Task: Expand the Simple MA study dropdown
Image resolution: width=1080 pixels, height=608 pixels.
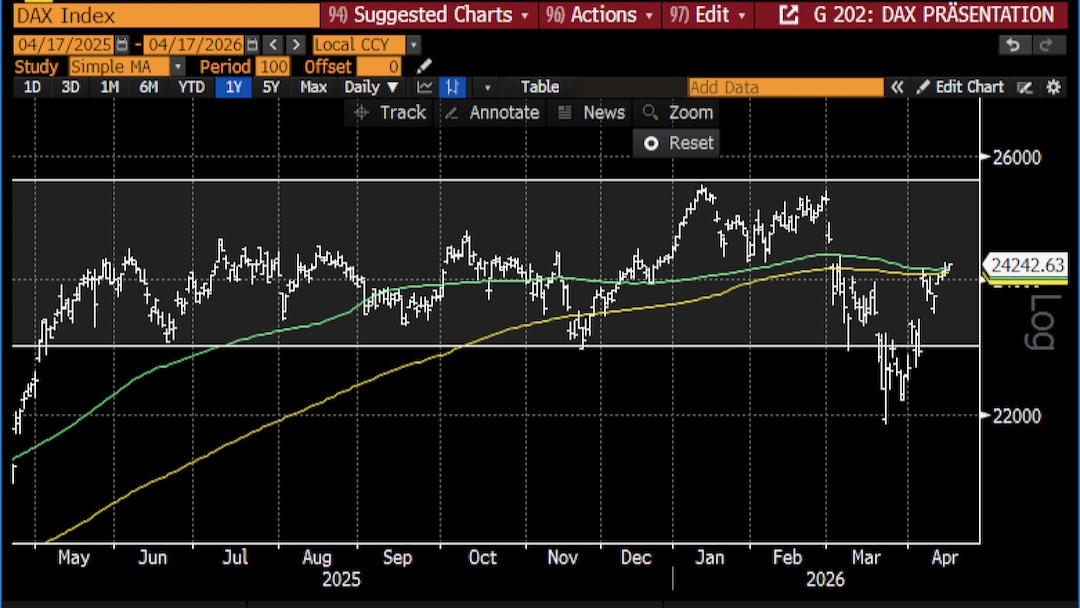Action: [178, 66]
